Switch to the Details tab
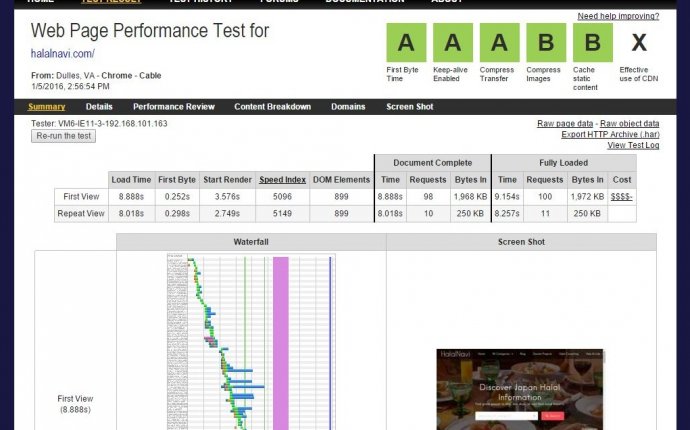 99,107
